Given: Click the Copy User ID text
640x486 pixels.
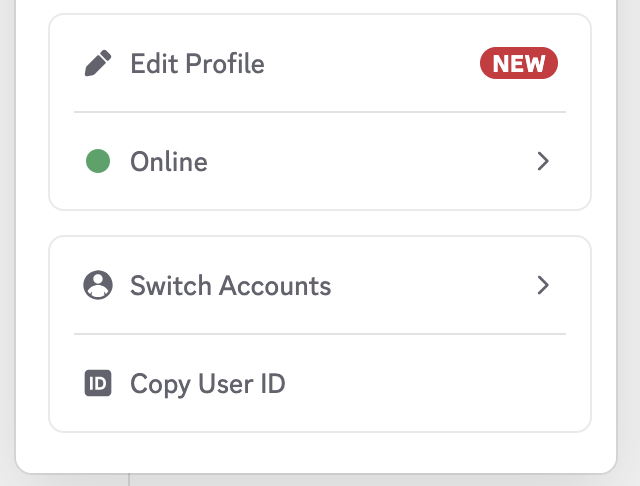Looking at the screenshot, I should (x=208, y=383).
